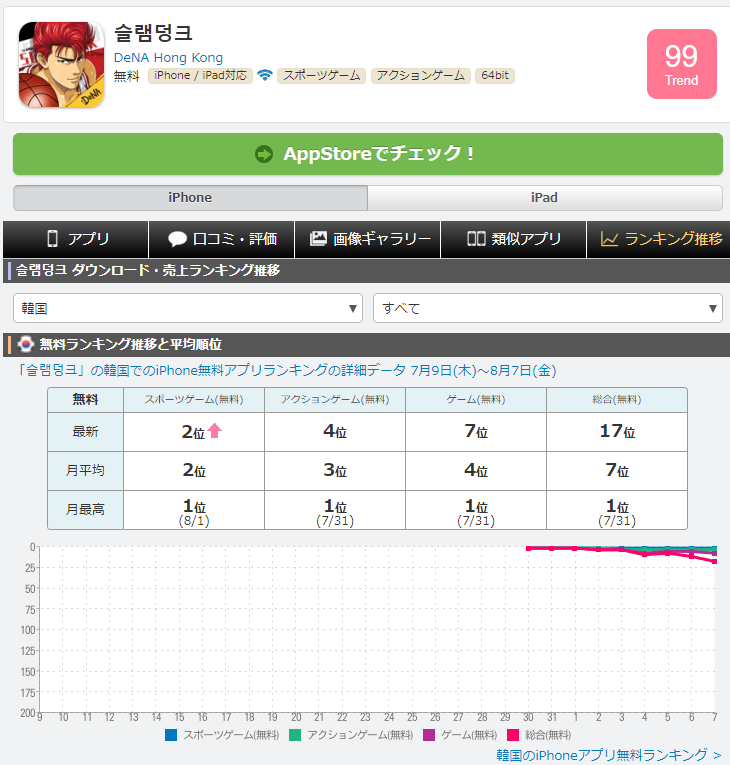Open the 類似アプリ tab
The image size is (730, 765).
(513, 239)
